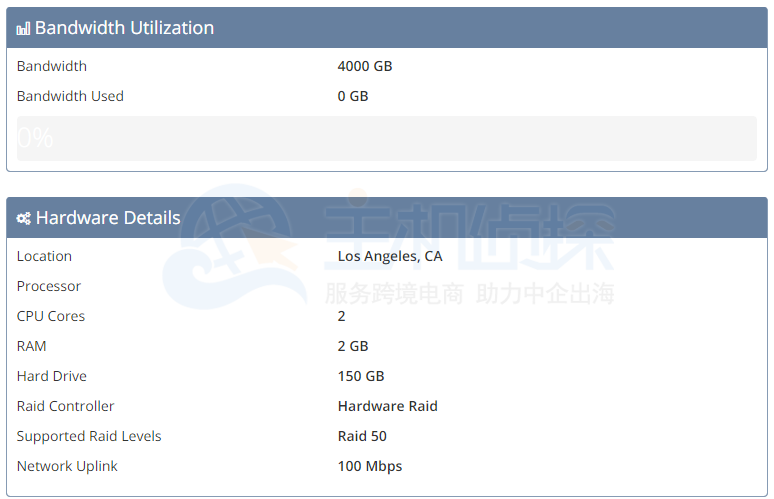This screenshot has width=774, height=499.
Task: Click the 100 Mbps network uplink value
Action: pos(370,466)
